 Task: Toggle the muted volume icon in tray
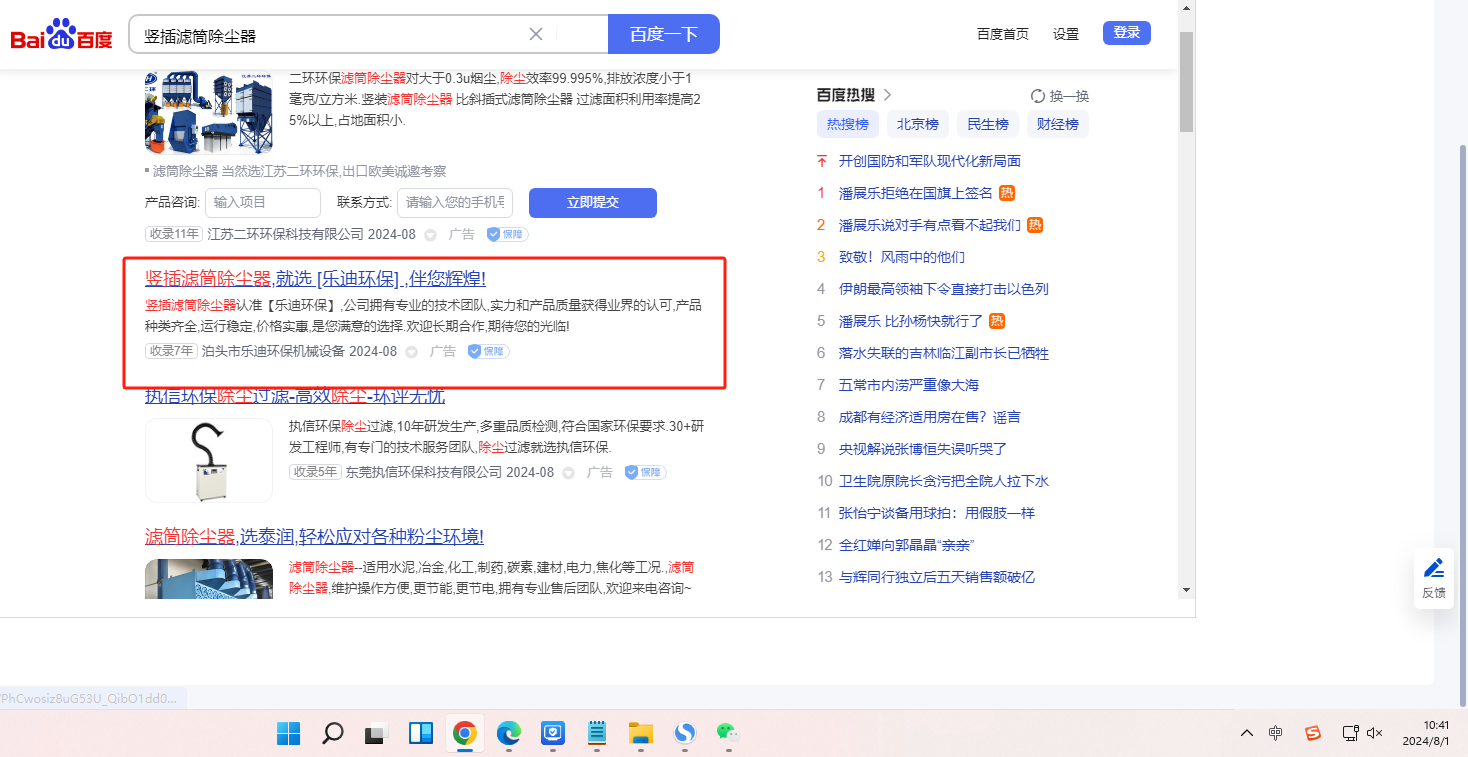(x=1375, y=733)
